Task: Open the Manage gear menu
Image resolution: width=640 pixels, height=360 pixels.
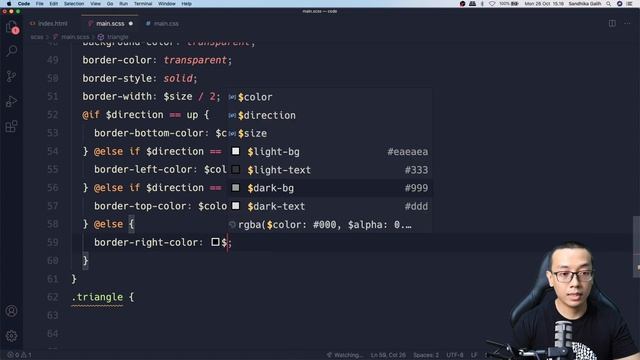Action: point(11,336)
